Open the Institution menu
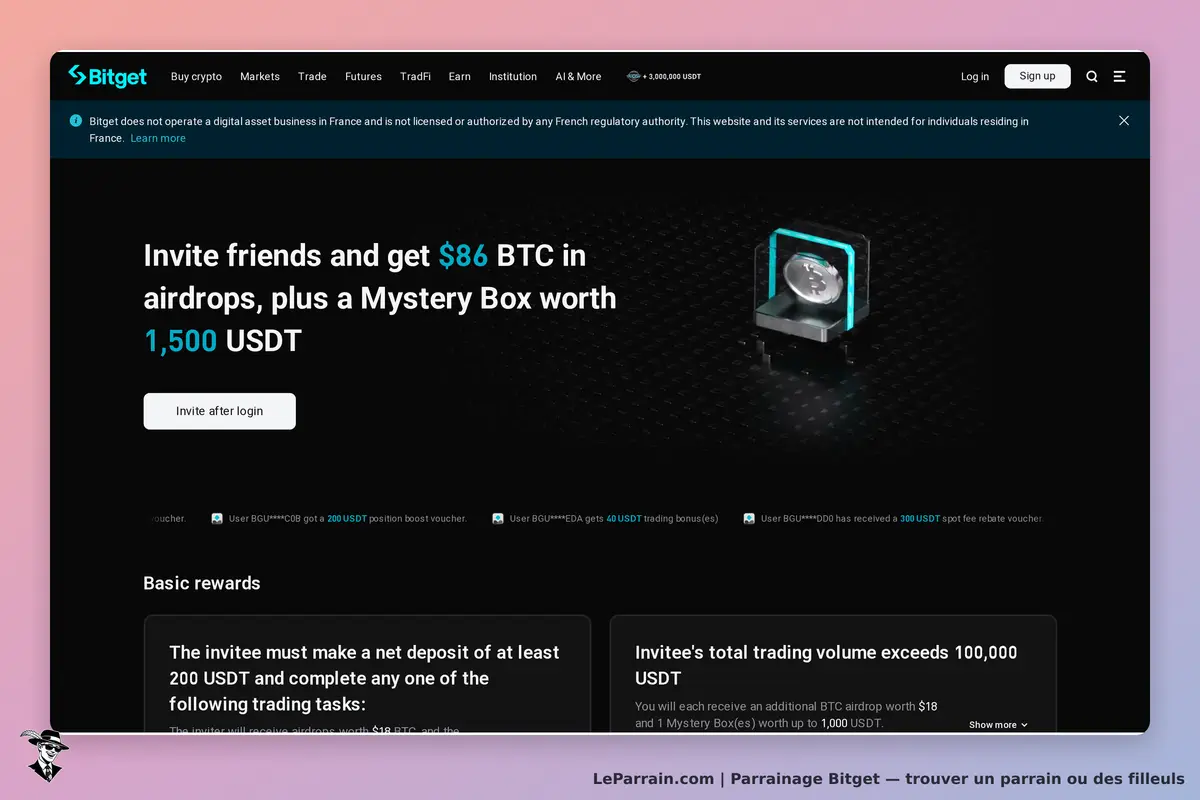The image size is (1200, 800). pyautogui.click(x=513, y=76)
